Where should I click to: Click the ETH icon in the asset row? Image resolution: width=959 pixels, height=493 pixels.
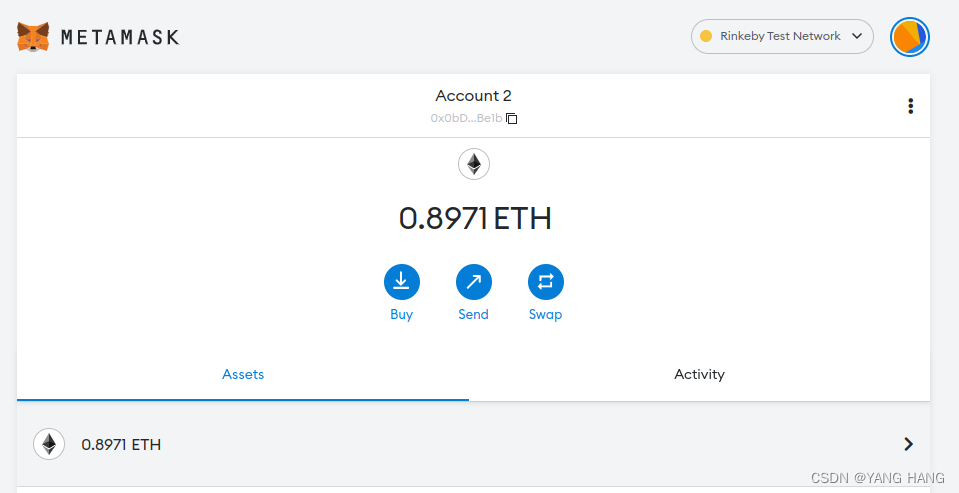49,444
